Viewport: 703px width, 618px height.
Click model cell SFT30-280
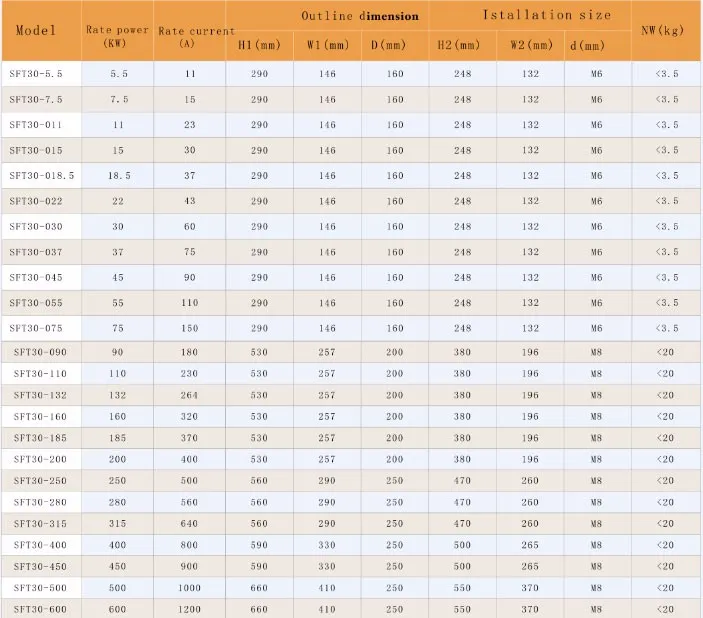40,502
